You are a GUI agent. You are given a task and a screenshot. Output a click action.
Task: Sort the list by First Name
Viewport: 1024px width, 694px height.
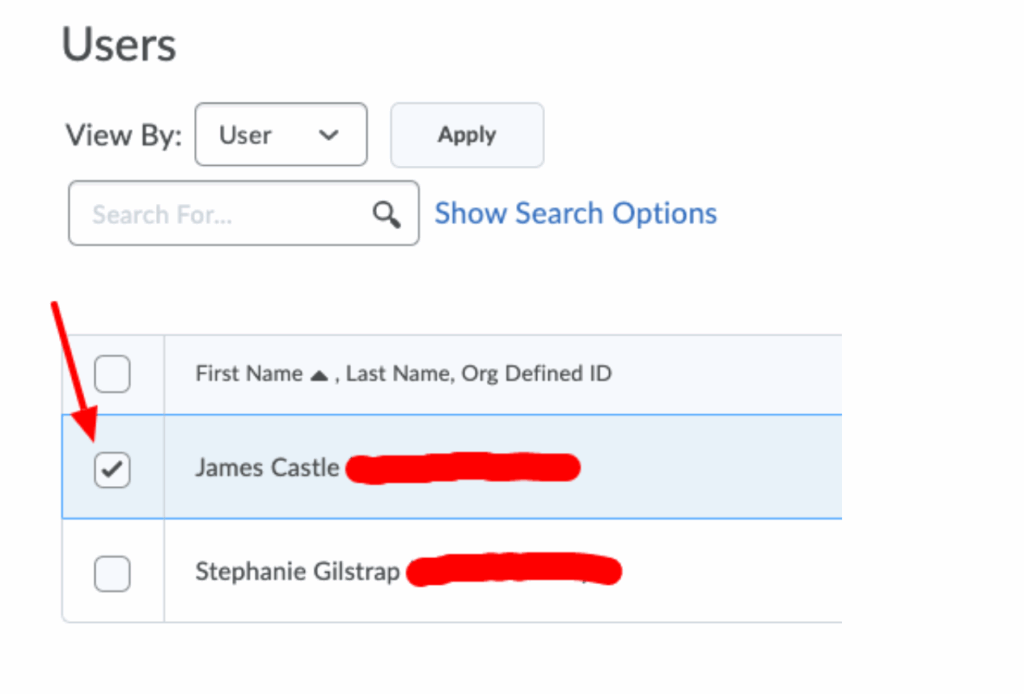(248, 374)
